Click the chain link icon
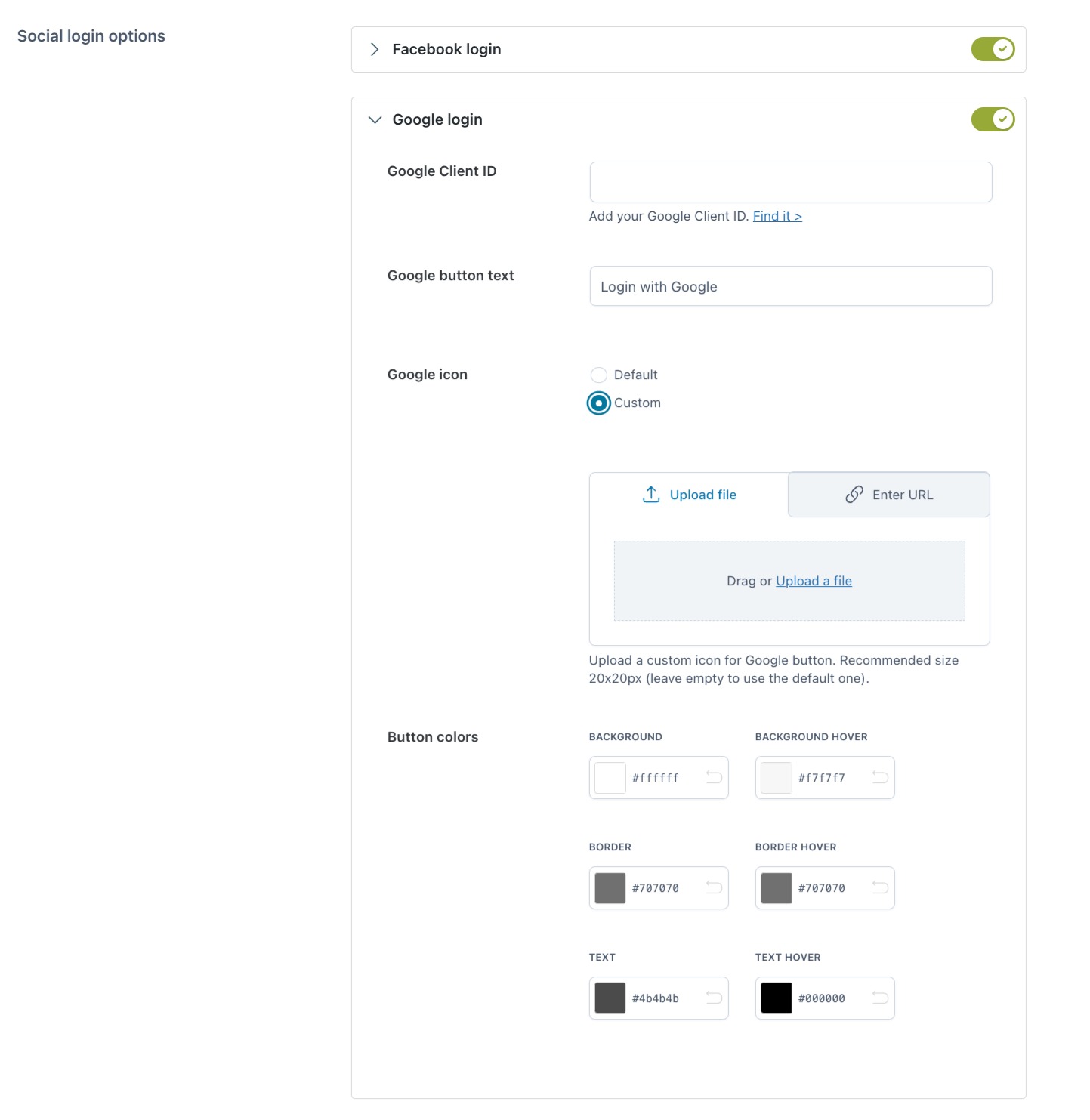Viewport: 1090px width, 1120px height. [854, 495]
